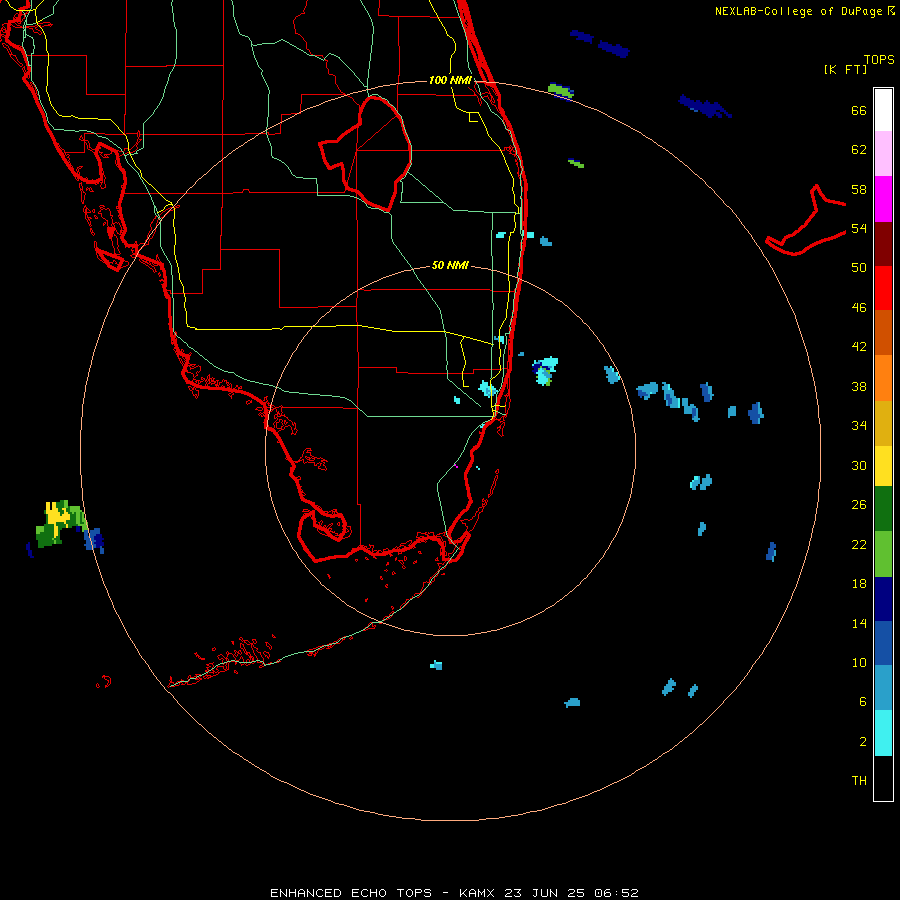900x900 pixels.
Task: Click the bright red swatch between 50 and 46
Action: point(883,288)
